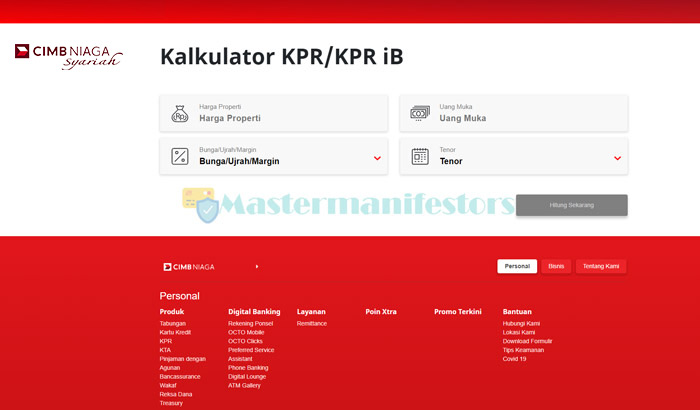This screenshot has width=700, height=410.
Task: Open the Phone Banking link
Action: (248, 368)
